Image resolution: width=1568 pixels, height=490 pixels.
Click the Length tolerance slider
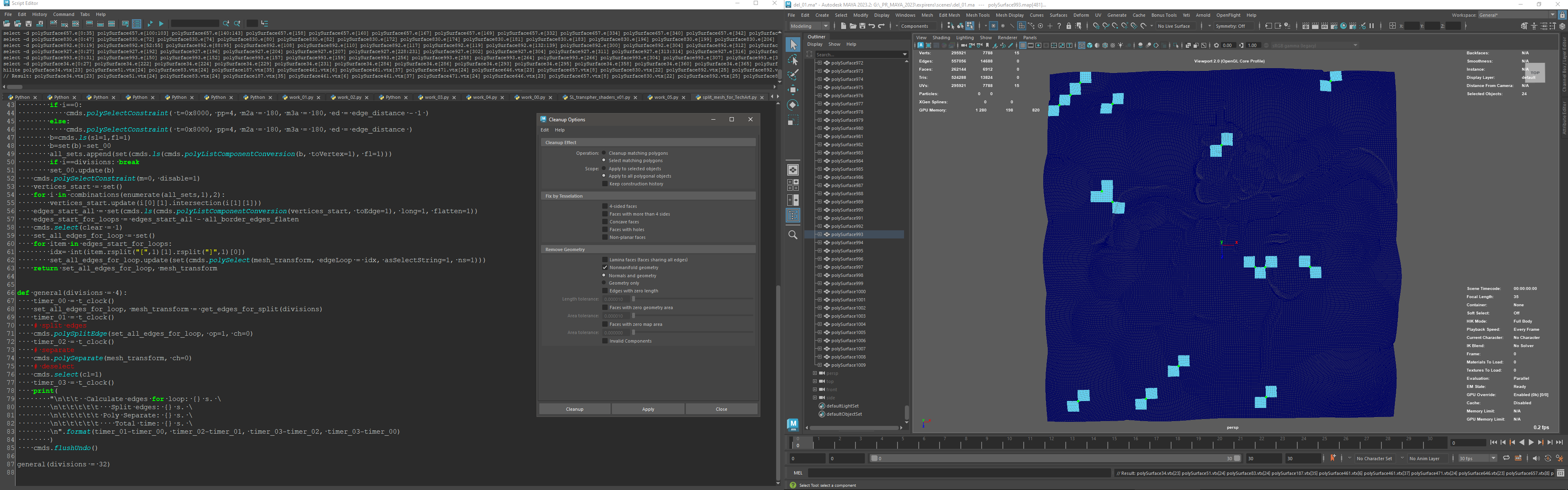click(693, 299)
